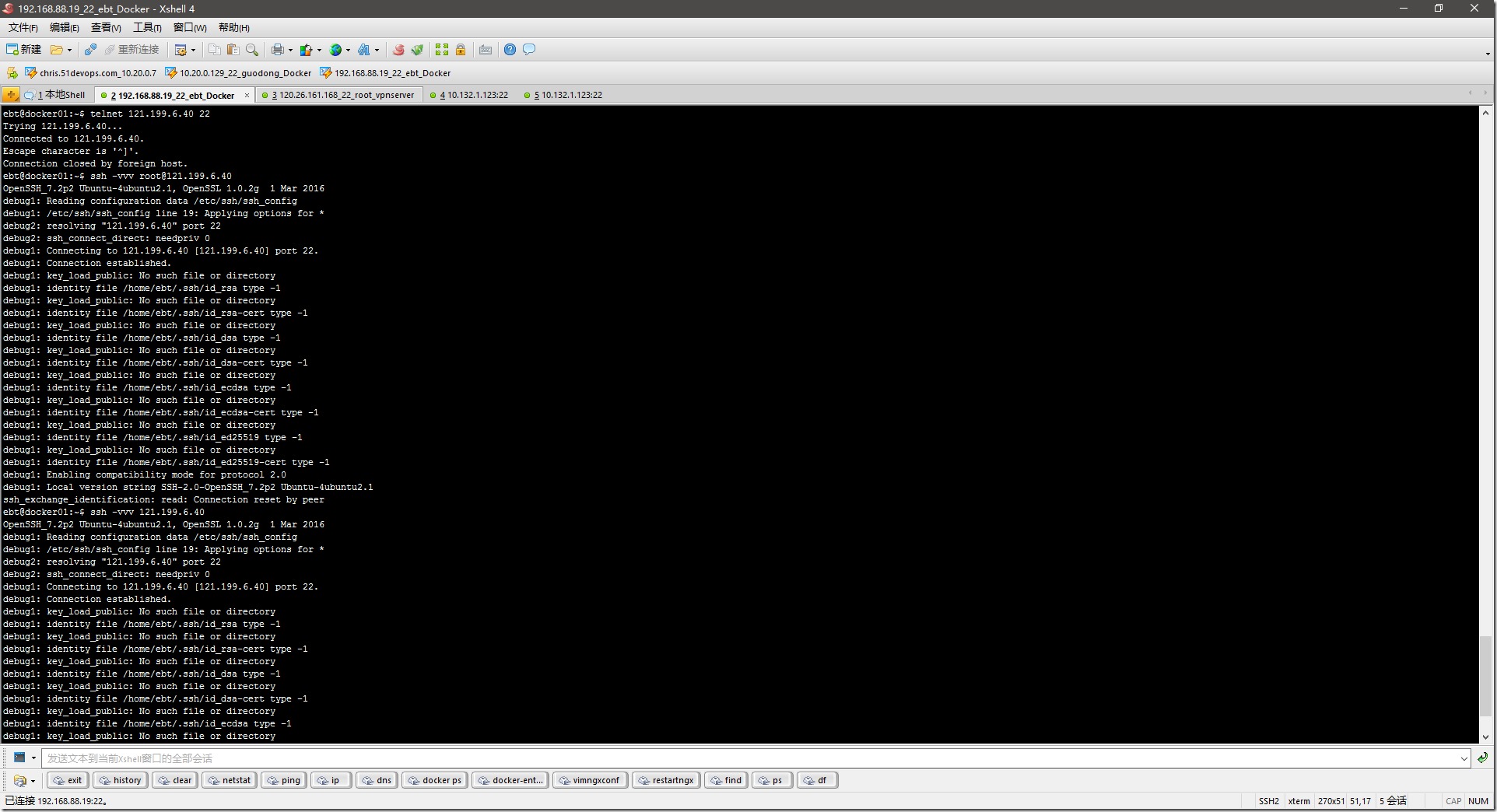Click the orange add-tab plus button
1497x812 pixels.
pos(11,95)
